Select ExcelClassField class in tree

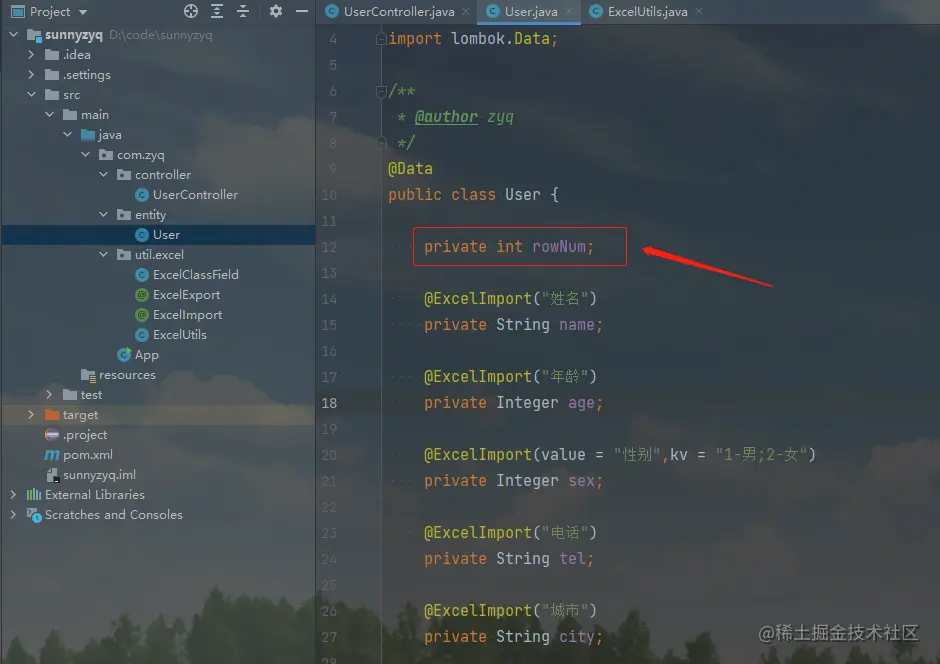tap(195, 274)
